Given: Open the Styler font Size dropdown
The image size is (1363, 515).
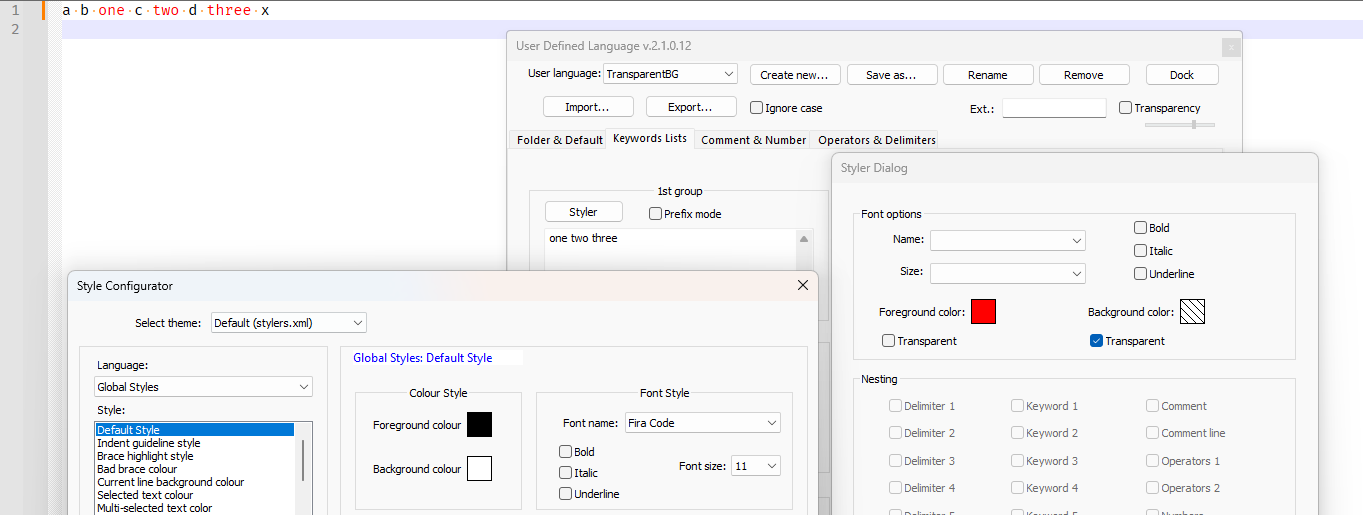Looking at the screenshot, I should 1007,273.
